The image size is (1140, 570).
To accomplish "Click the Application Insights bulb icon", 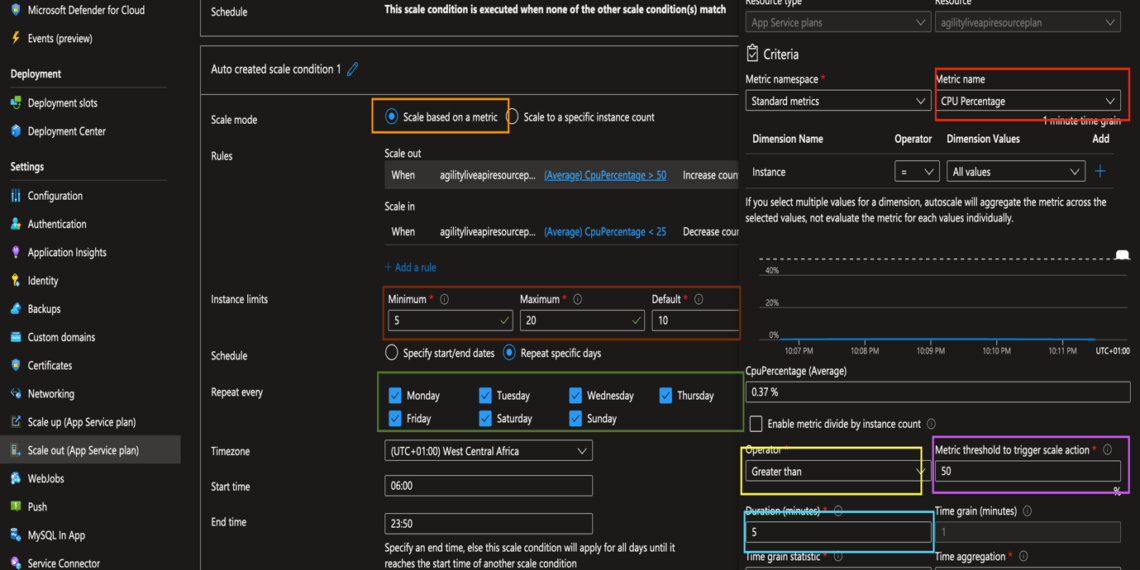I will [x=15, y=252].
